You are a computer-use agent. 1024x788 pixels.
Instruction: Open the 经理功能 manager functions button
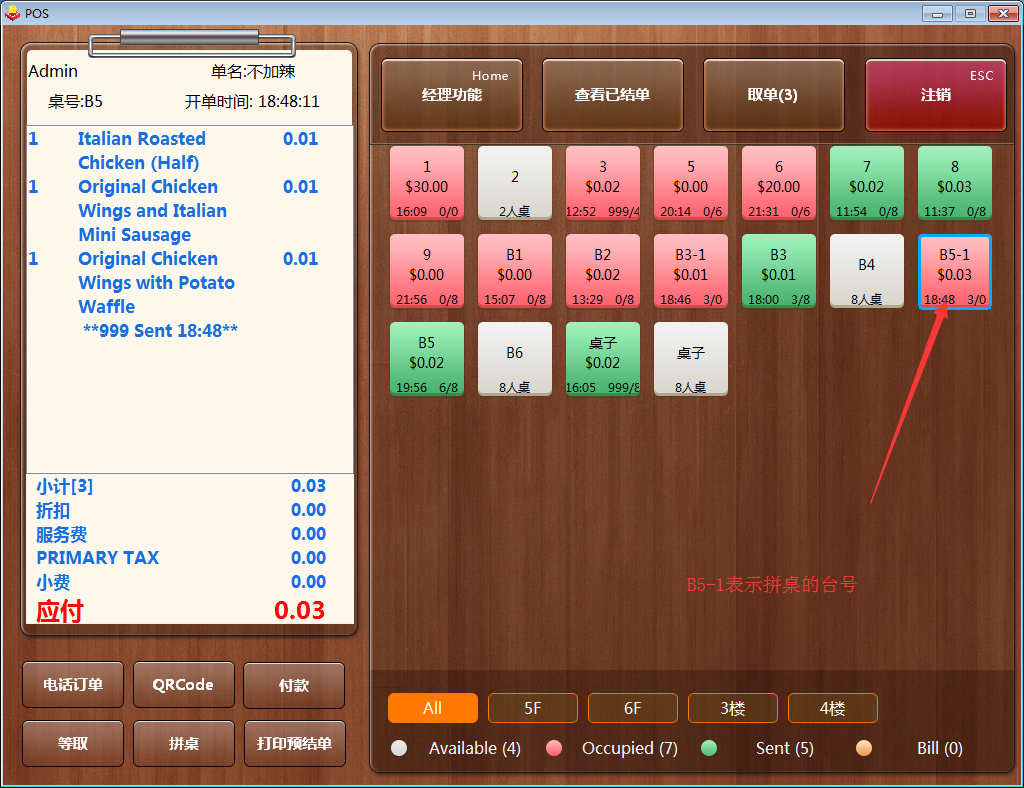click(x=452, y=95)
